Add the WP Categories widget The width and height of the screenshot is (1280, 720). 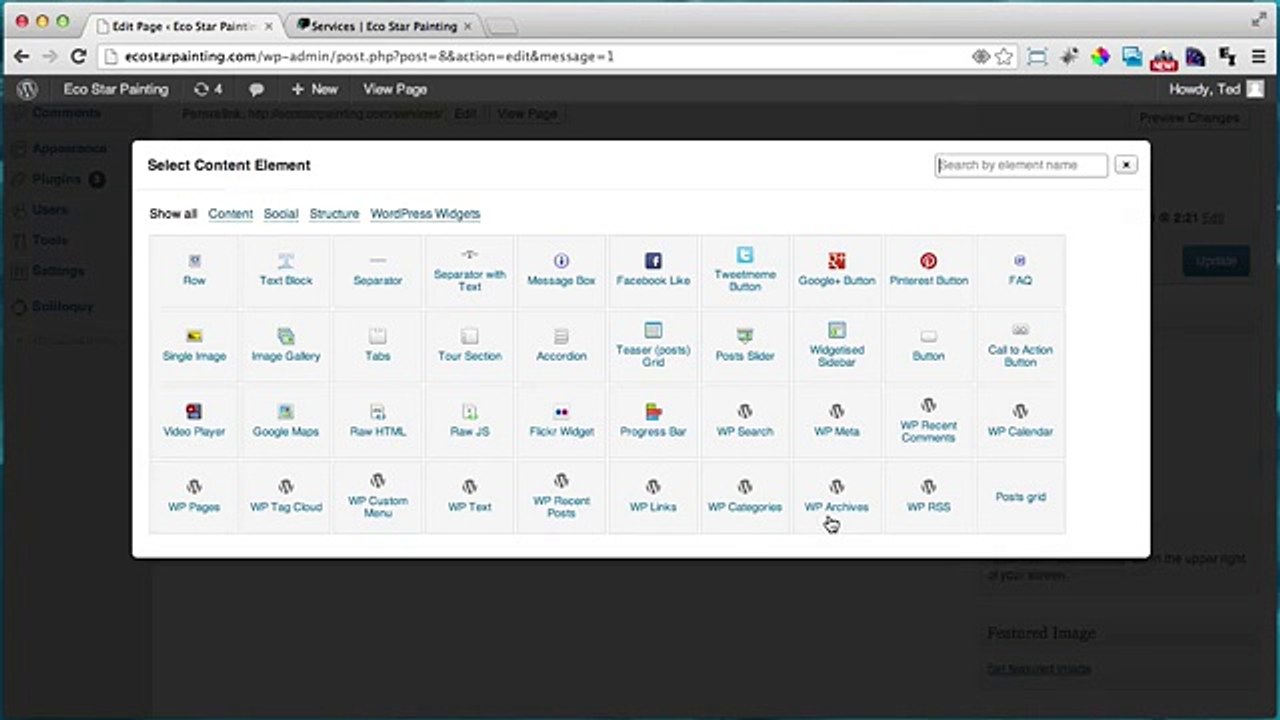pos(745,497)
